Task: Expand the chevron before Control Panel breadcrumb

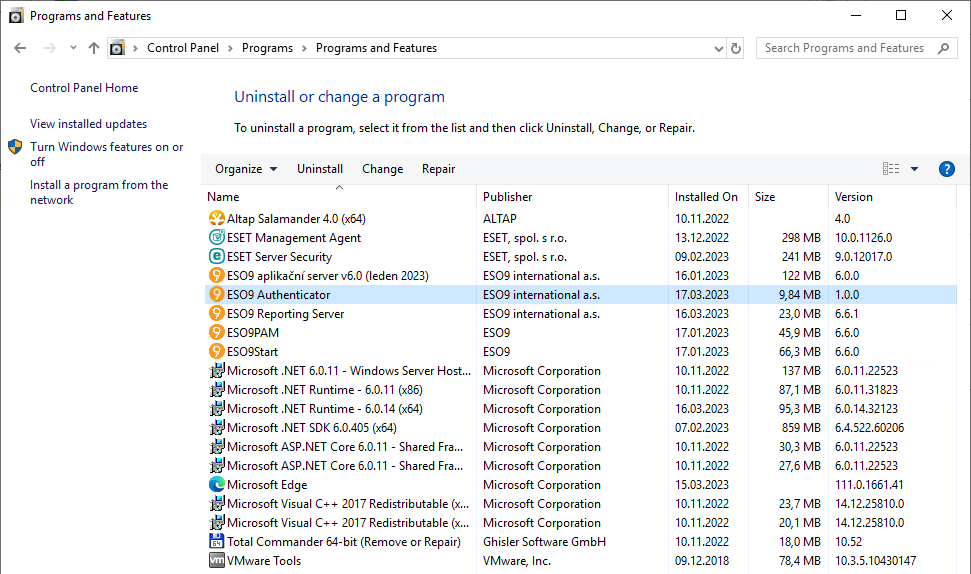Action: [135, 48]
